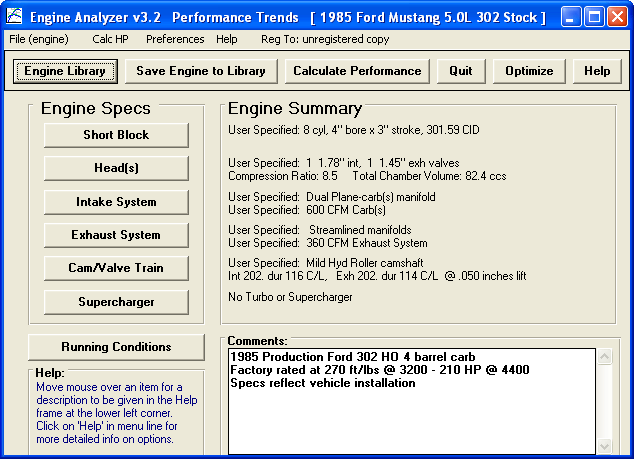Screen dimensions: 634x459
Task: Click Save Engine to Library button
Action: tap(201, 71)
